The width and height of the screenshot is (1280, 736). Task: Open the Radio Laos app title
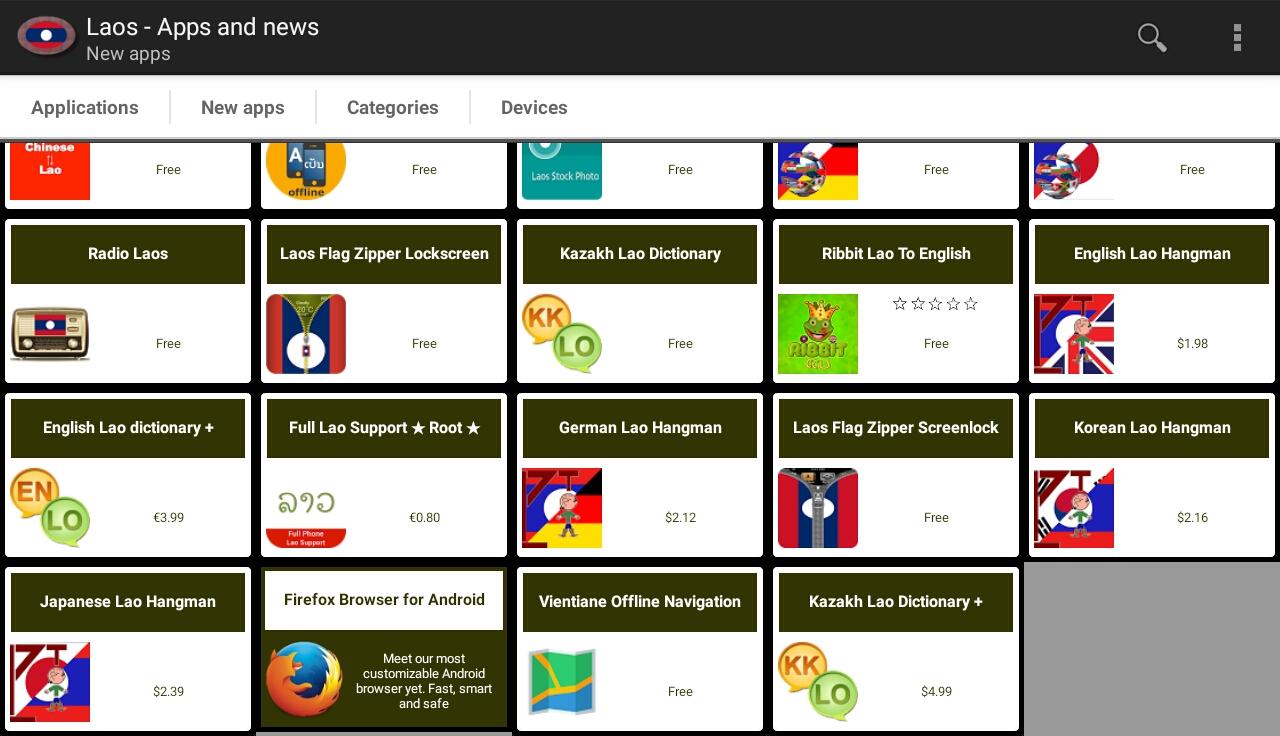point(128,254)
